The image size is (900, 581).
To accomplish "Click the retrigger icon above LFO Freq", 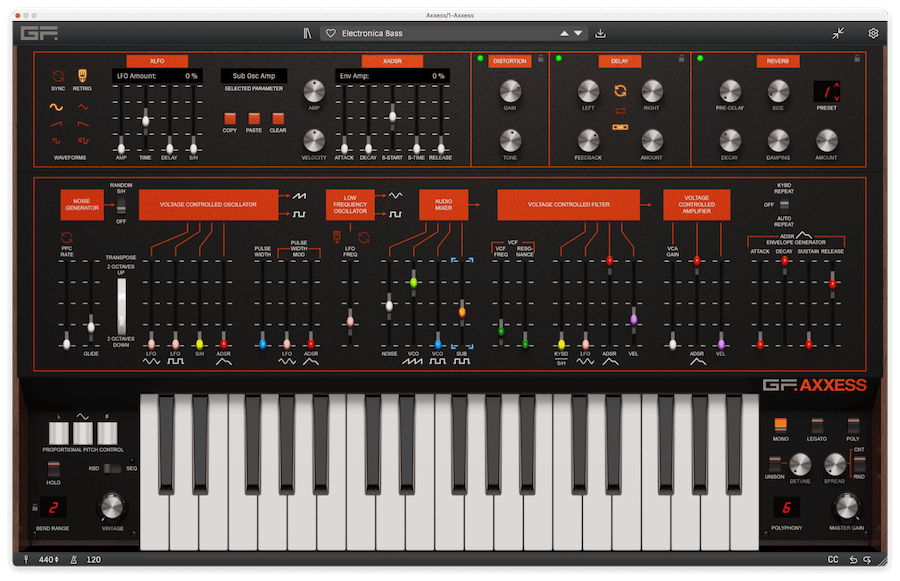I will (x=337, y=237).
